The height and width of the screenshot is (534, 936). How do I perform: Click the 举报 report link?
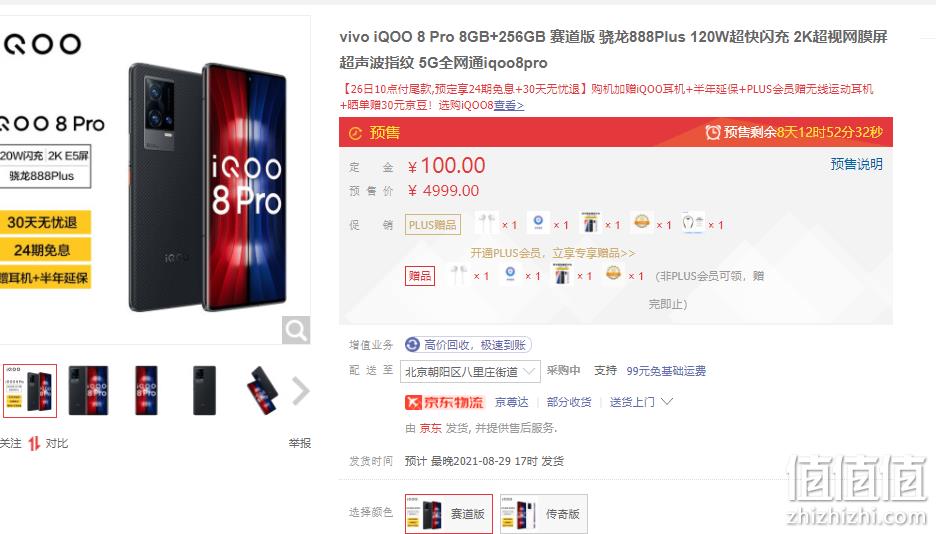click(300, 443)
